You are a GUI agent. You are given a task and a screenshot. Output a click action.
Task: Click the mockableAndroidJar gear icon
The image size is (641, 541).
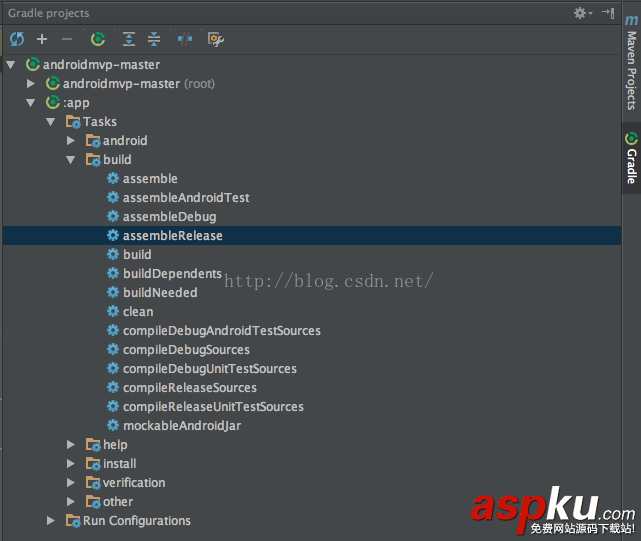click(113, 425)
